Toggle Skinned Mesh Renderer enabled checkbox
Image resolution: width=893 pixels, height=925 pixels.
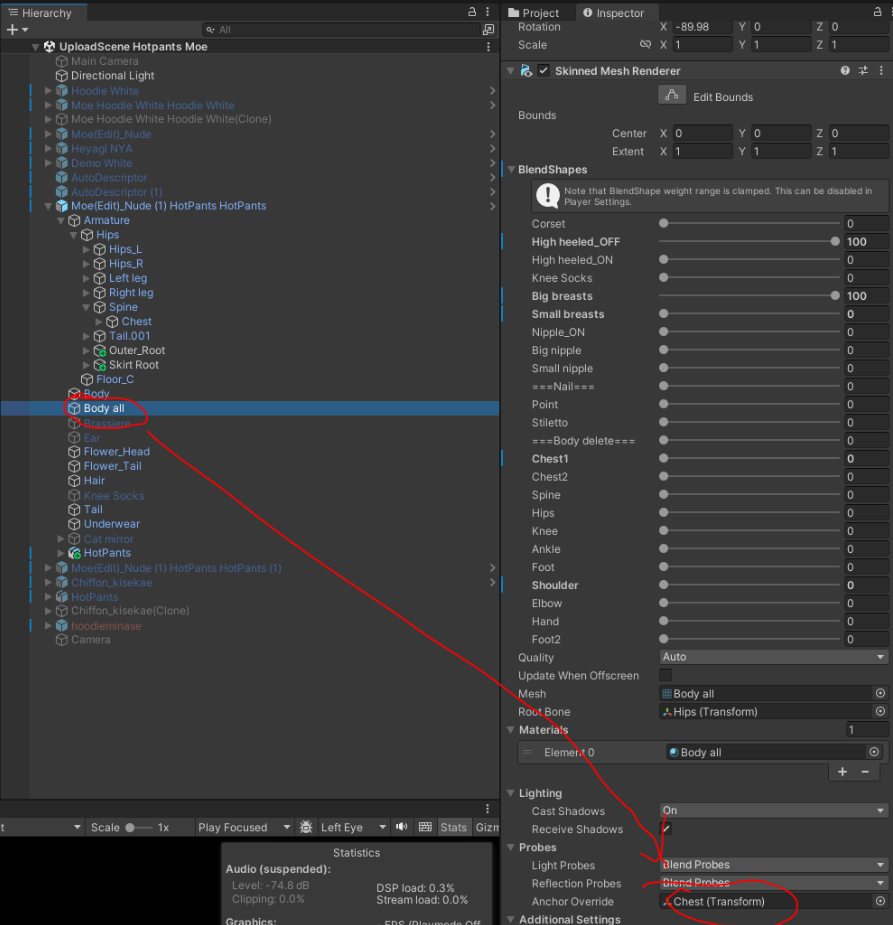pyautogui.click(x=543, y=71)
